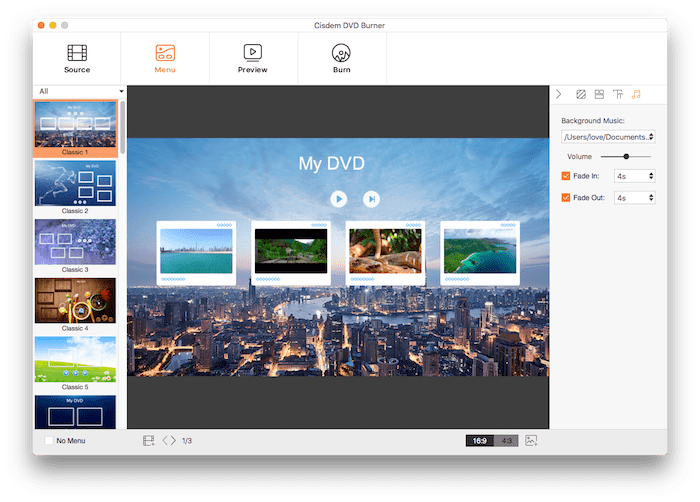The image size is (700, 502).
Task: Select the 16:9 aspect ratio button
Action: [480, 440]
